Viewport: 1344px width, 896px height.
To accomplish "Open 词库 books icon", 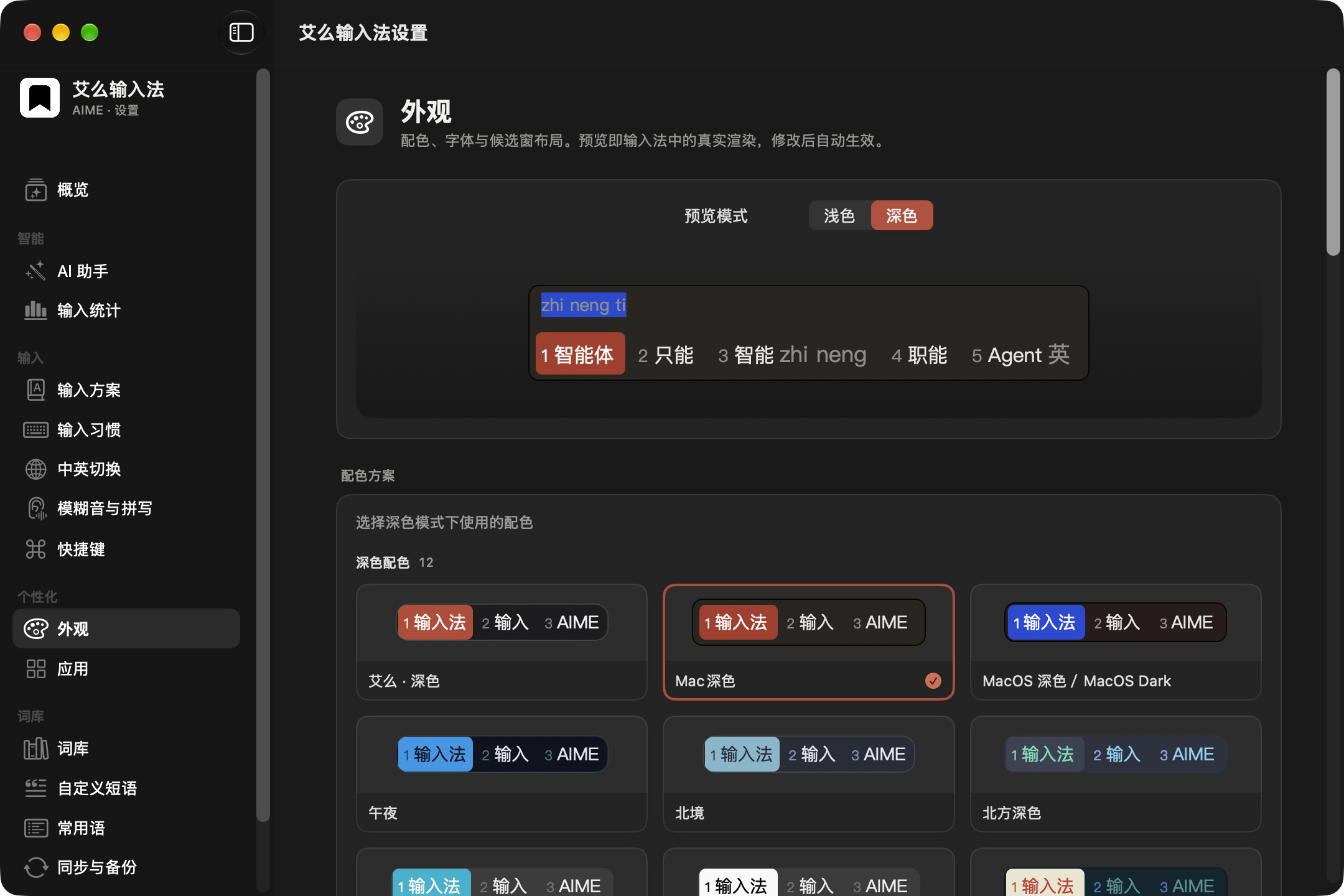I will coord(36,748).
